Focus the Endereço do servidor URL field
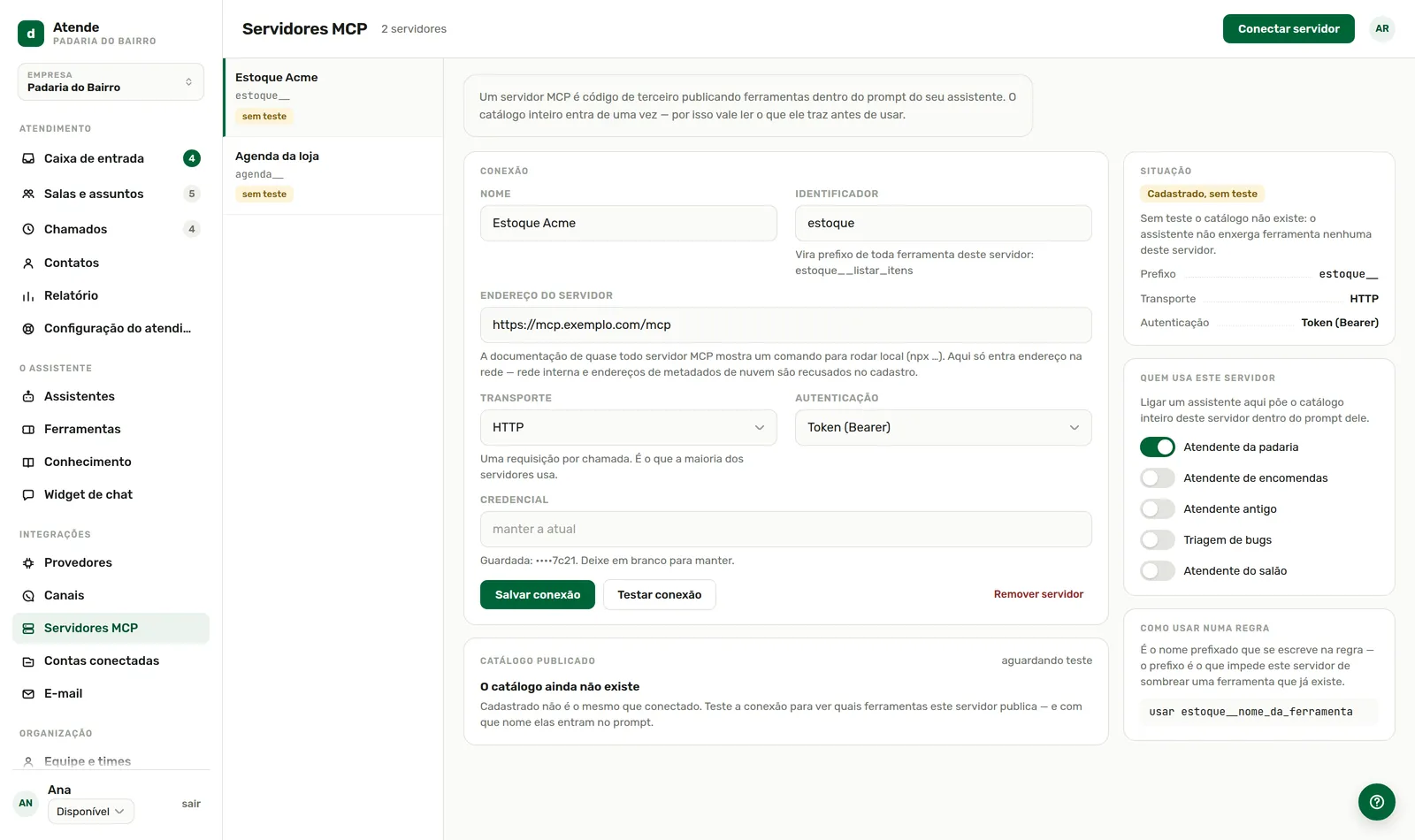This screenshot has width=1415, height=840. [785, 325]
